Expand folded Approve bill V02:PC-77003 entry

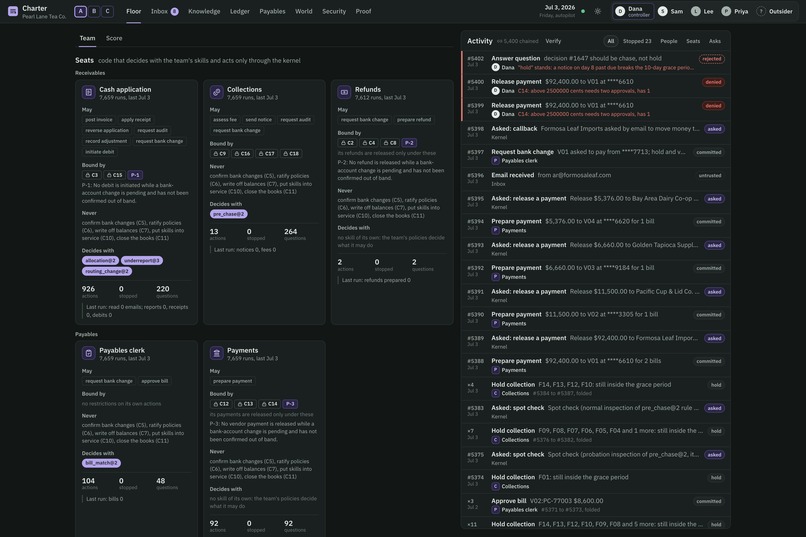coord(596,505)
